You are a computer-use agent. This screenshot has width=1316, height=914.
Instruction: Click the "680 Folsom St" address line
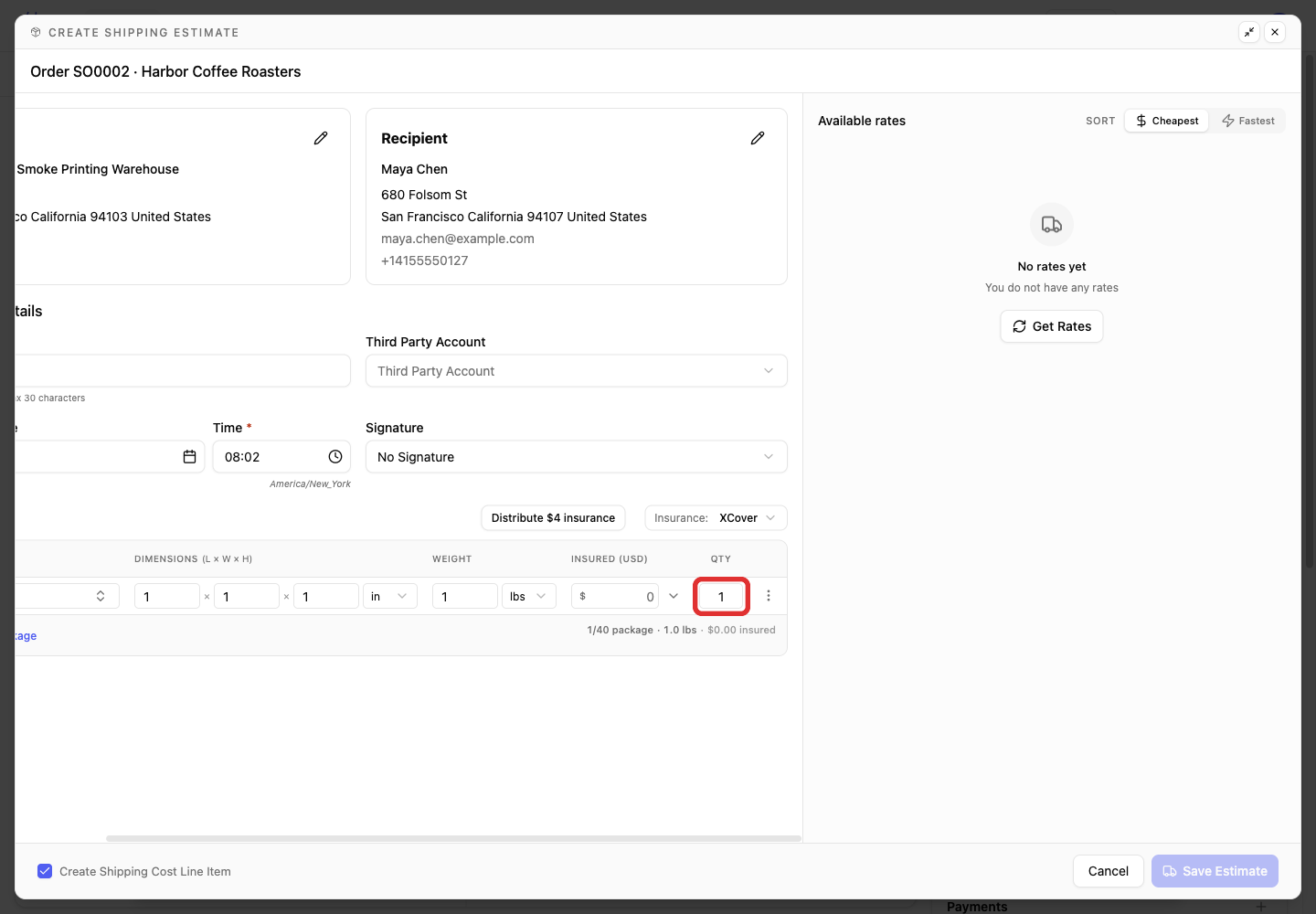[424, 195]
